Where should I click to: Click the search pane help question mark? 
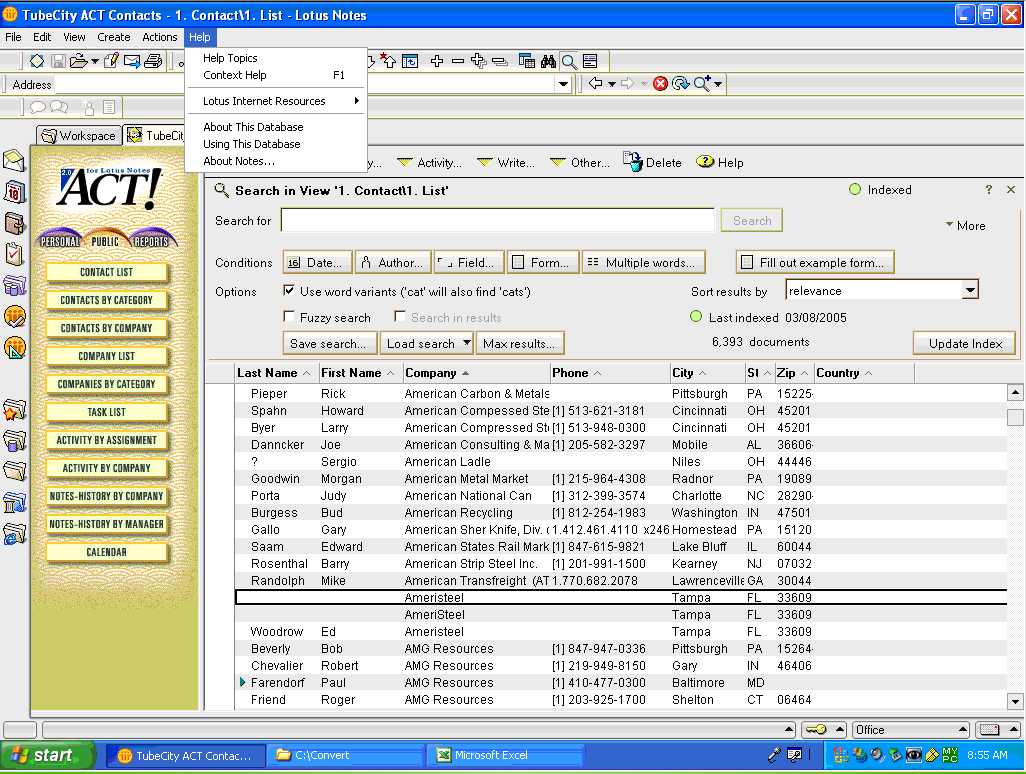(989, 190)
